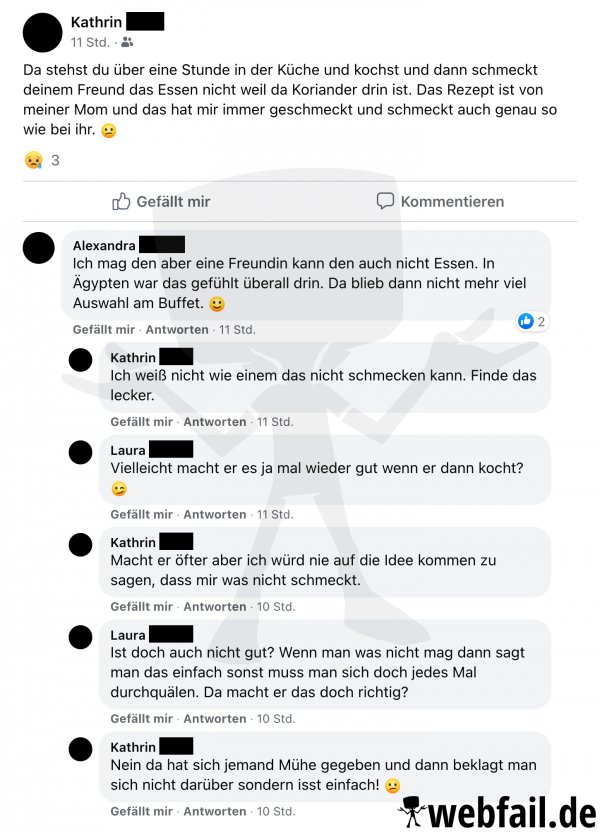The width and height of the screenshot is (600, 832).
Task: Open Alexandra's profile name link
Action: point(104,245)
